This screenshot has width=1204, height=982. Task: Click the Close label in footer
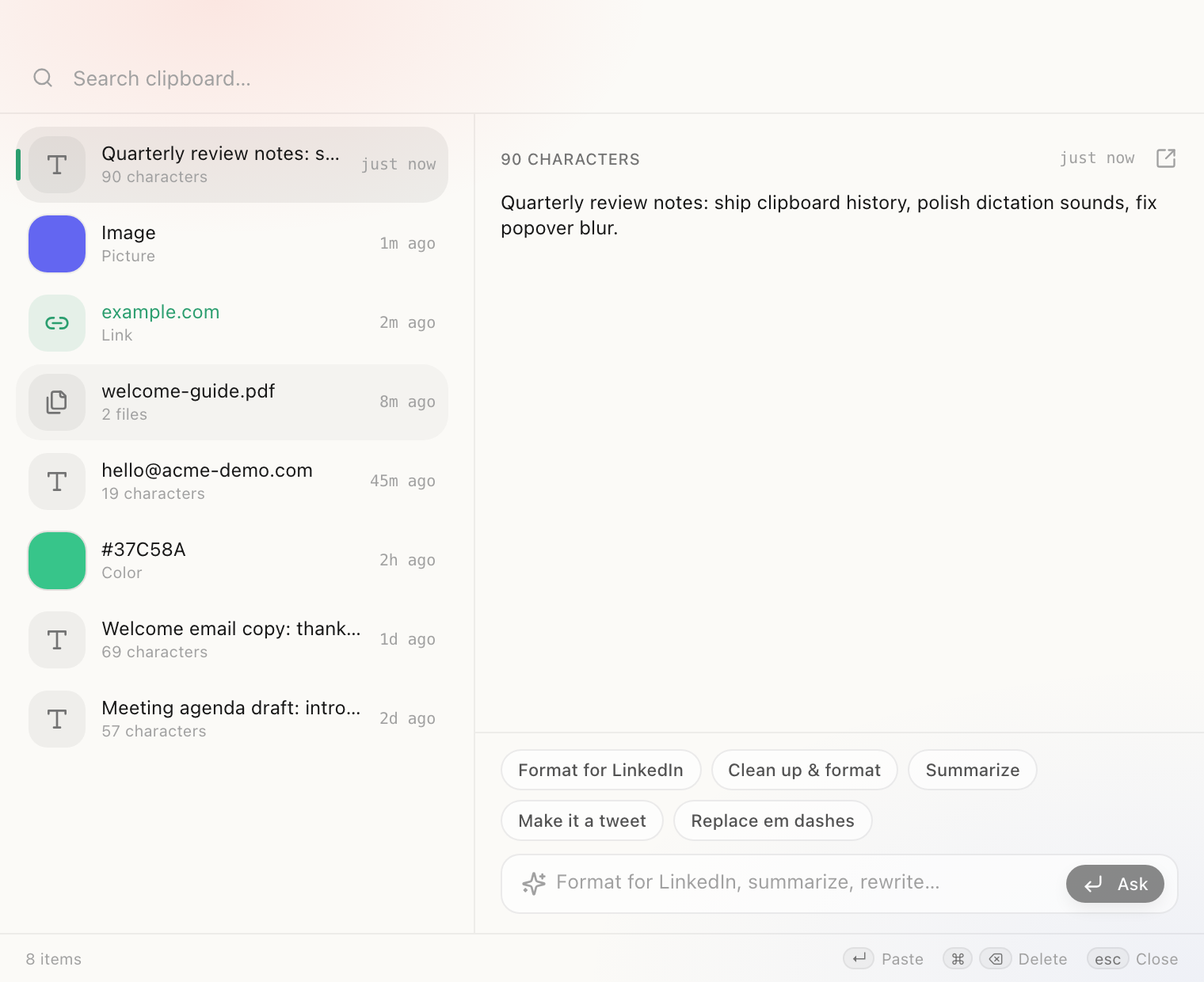1156,959
